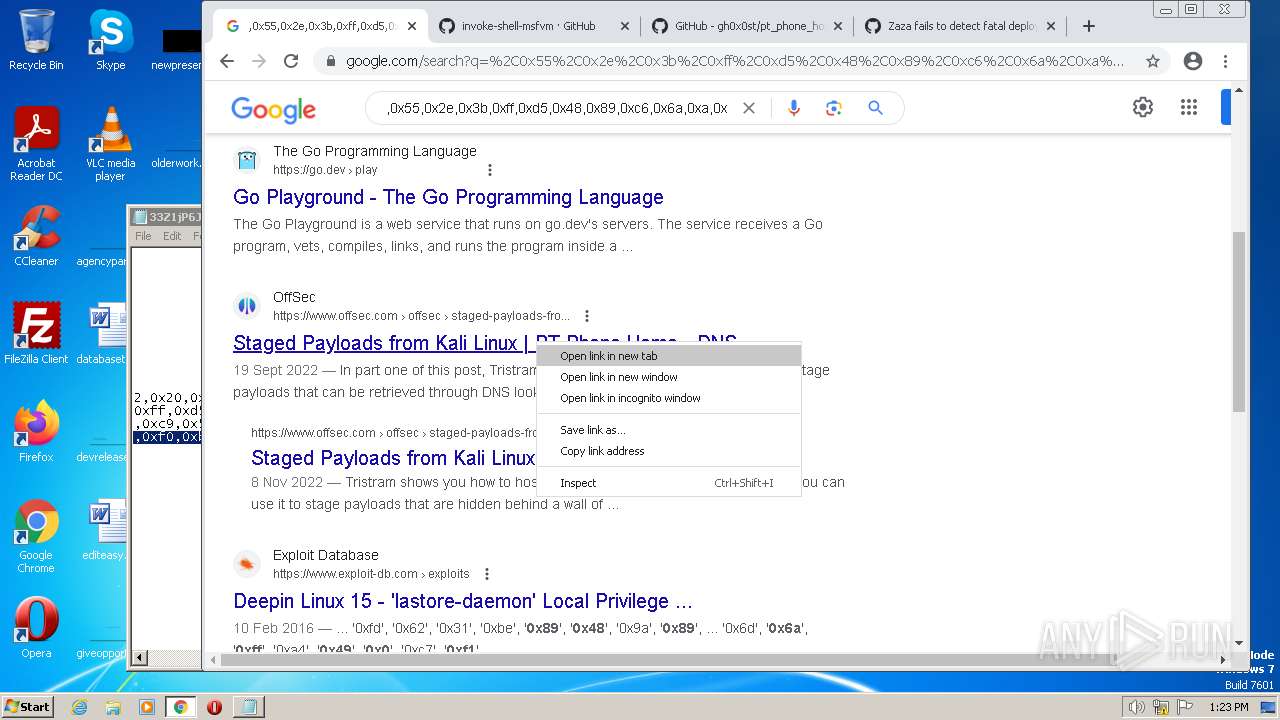Open FileZilla Client desktop icon
1280x720 pixels.
coord(36,334)
